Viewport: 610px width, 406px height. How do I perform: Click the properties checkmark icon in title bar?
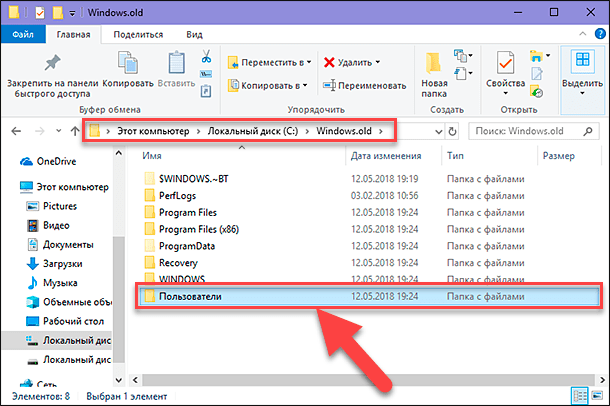tap(40, 13)
